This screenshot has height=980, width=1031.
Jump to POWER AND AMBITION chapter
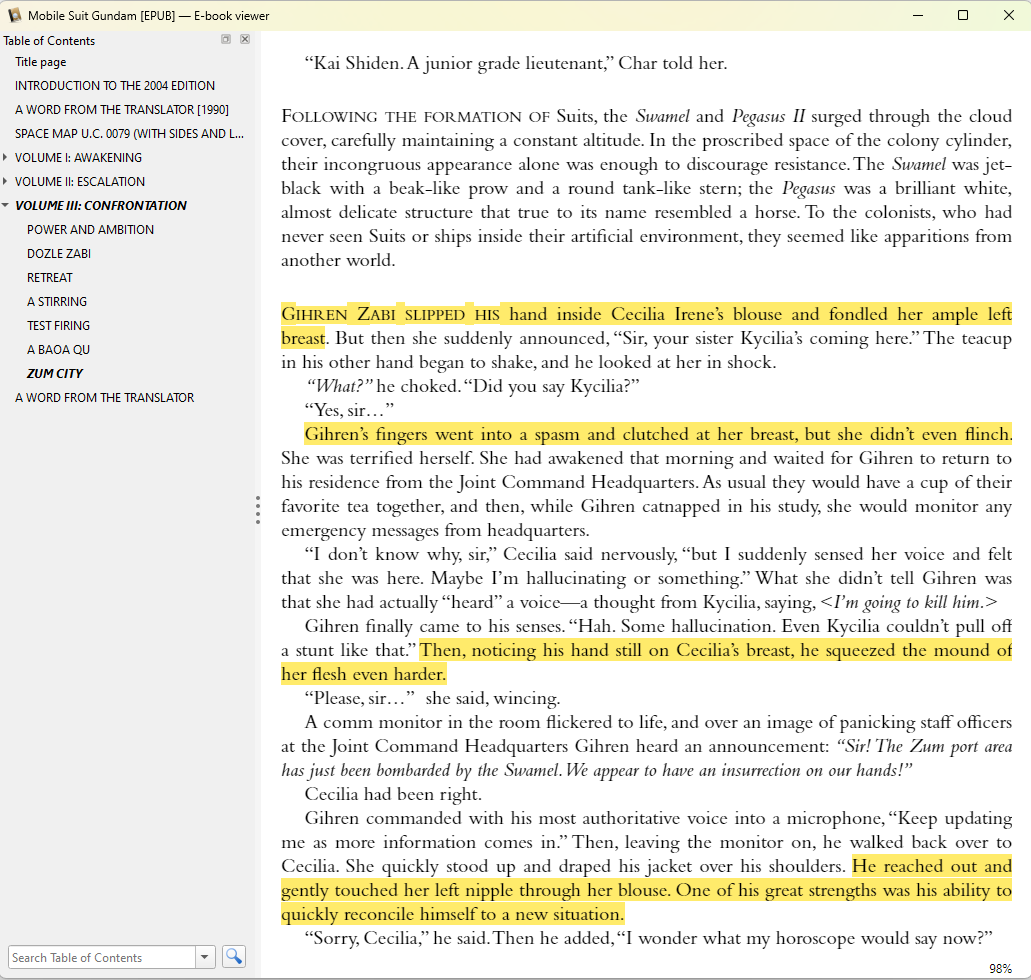pos(90,230)
